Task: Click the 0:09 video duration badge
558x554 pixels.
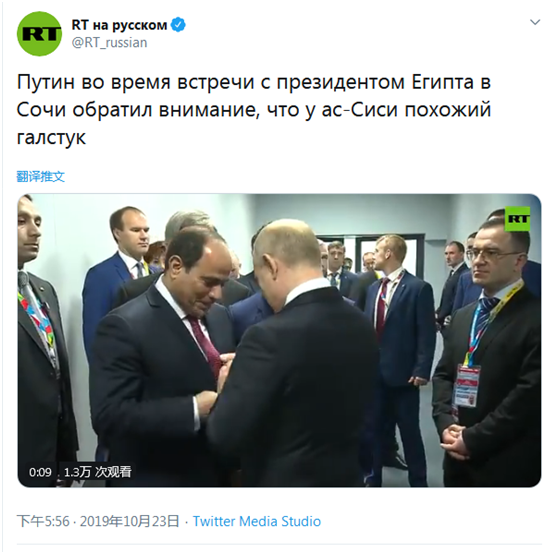Action: [40, 472]
